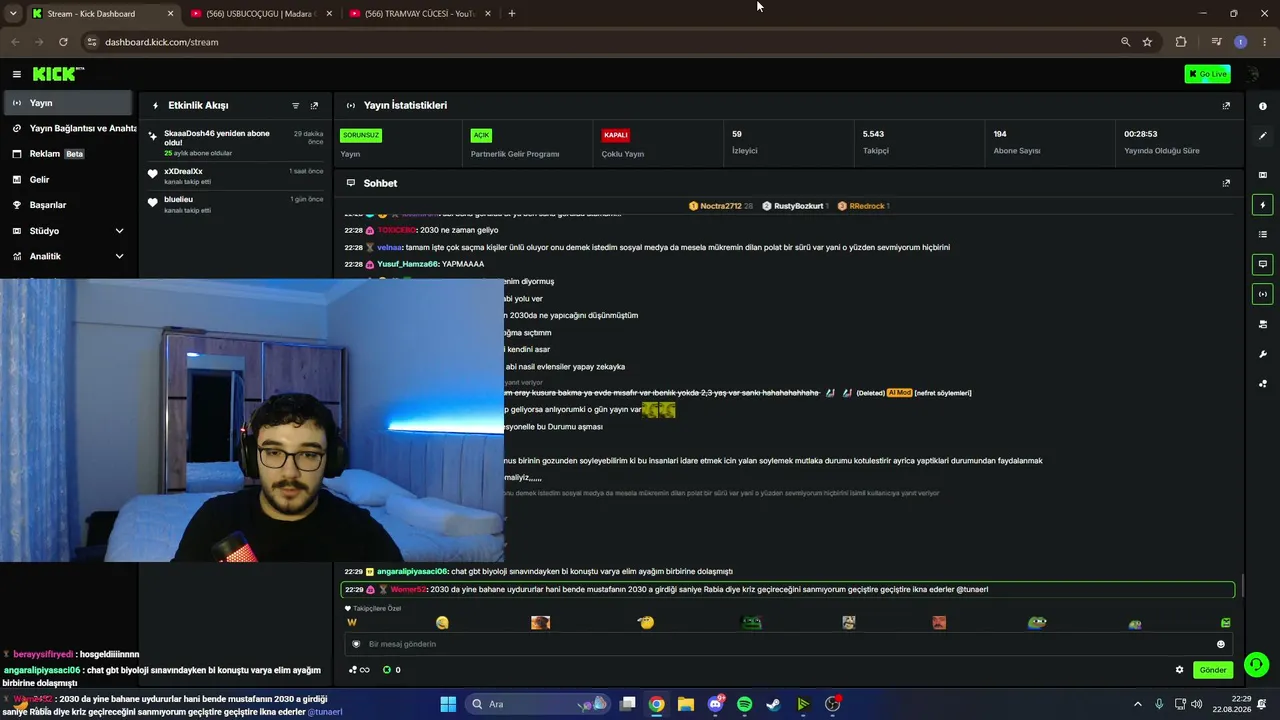This screenshot has width=1280, height=720.
Task: Click the velnaa username in chat
Action: pos(390,247)
